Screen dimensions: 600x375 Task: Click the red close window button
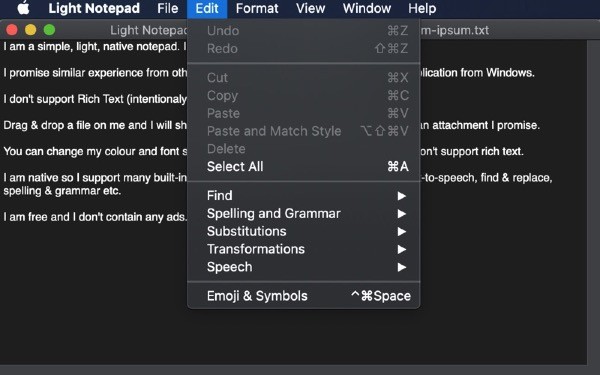(12, 30)
